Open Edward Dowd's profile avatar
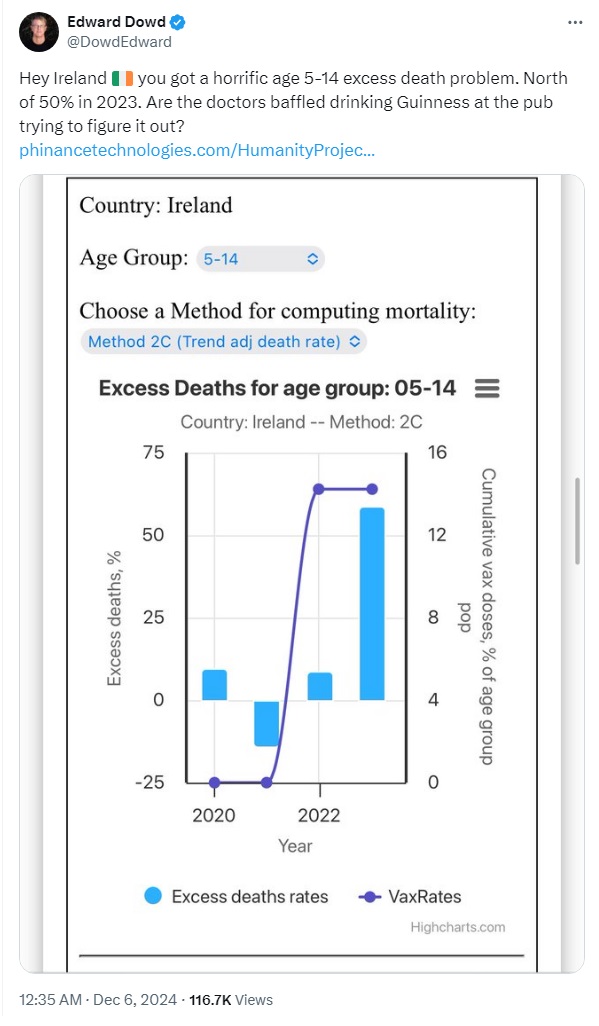599x1026 pixels. (39, 31)
